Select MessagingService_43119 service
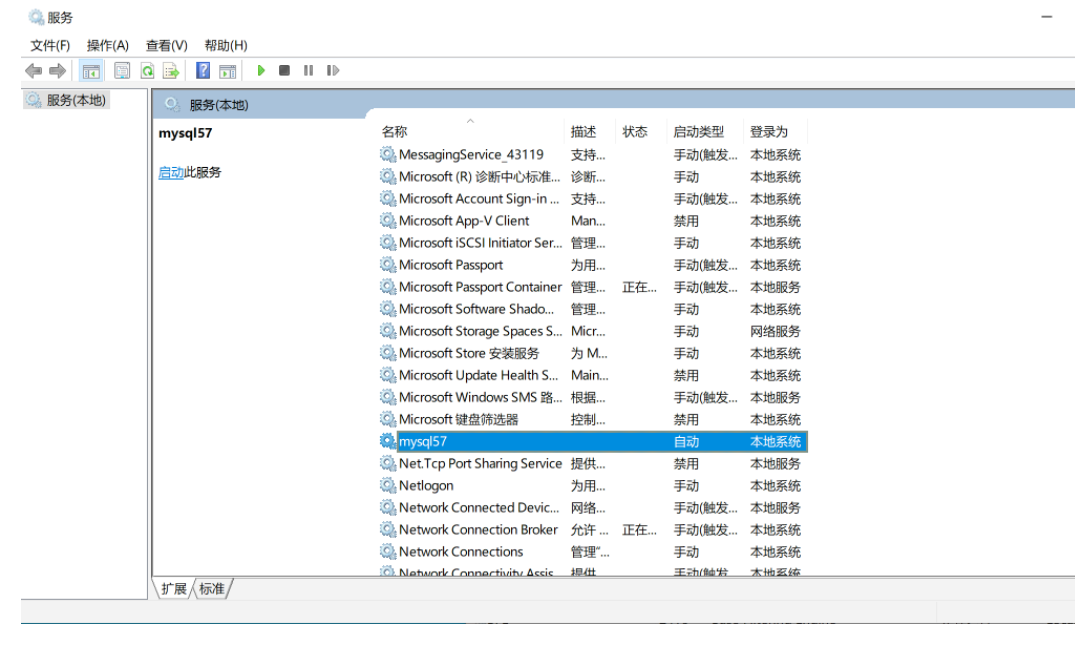1075x656 pixels. [594, 155]
